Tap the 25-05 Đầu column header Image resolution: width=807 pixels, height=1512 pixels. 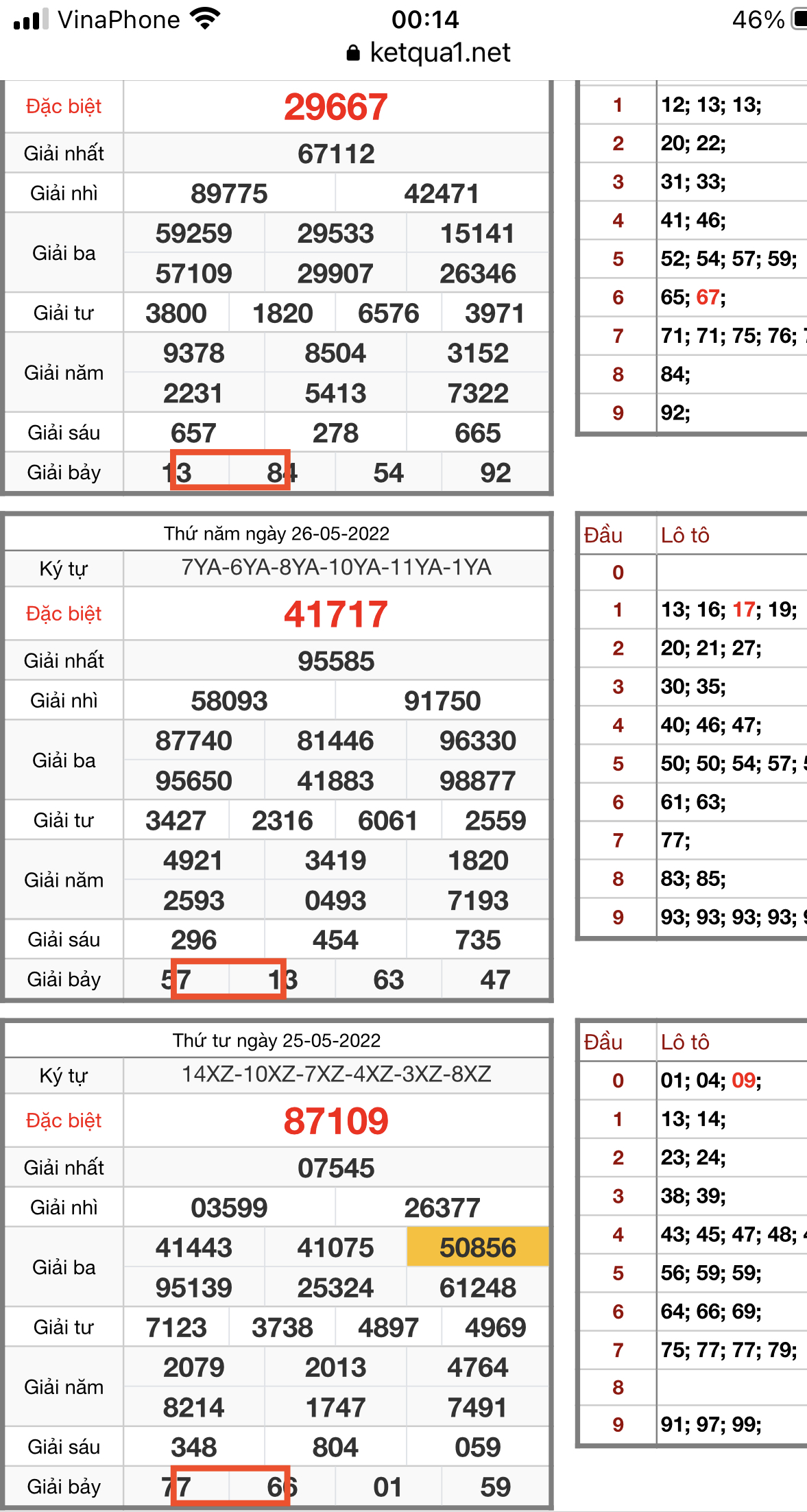(603, 1042)
